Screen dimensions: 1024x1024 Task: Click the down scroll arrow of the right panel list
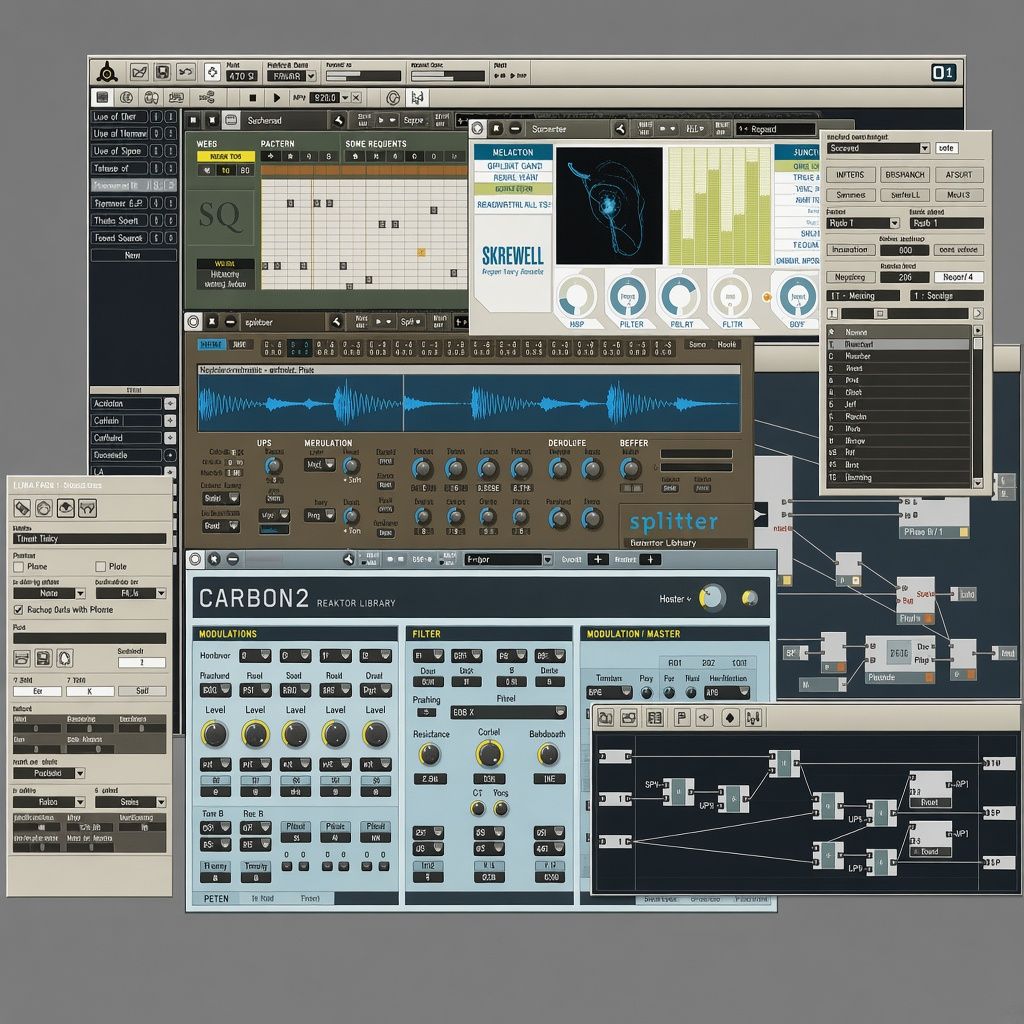coord(978,483)
